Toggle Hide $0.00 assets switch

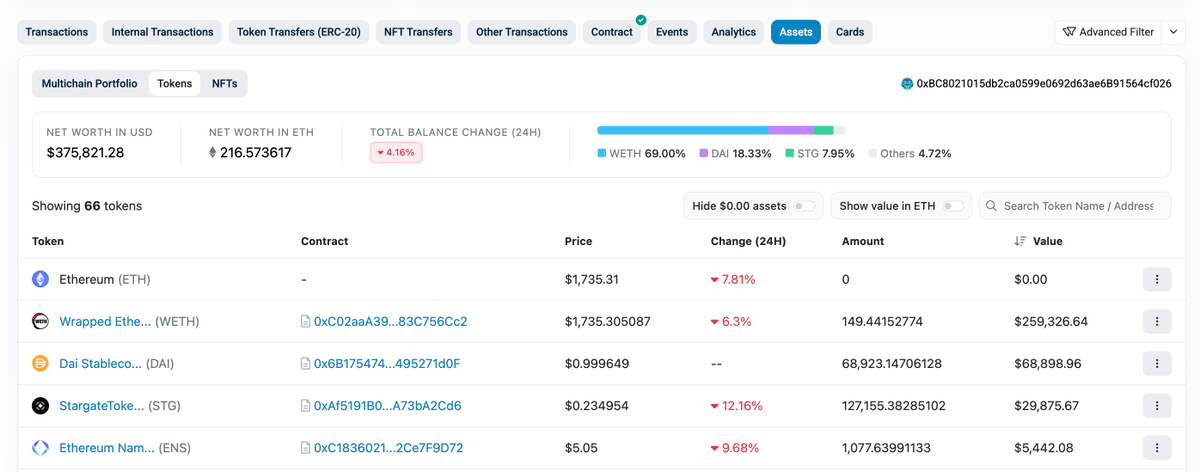804,206
